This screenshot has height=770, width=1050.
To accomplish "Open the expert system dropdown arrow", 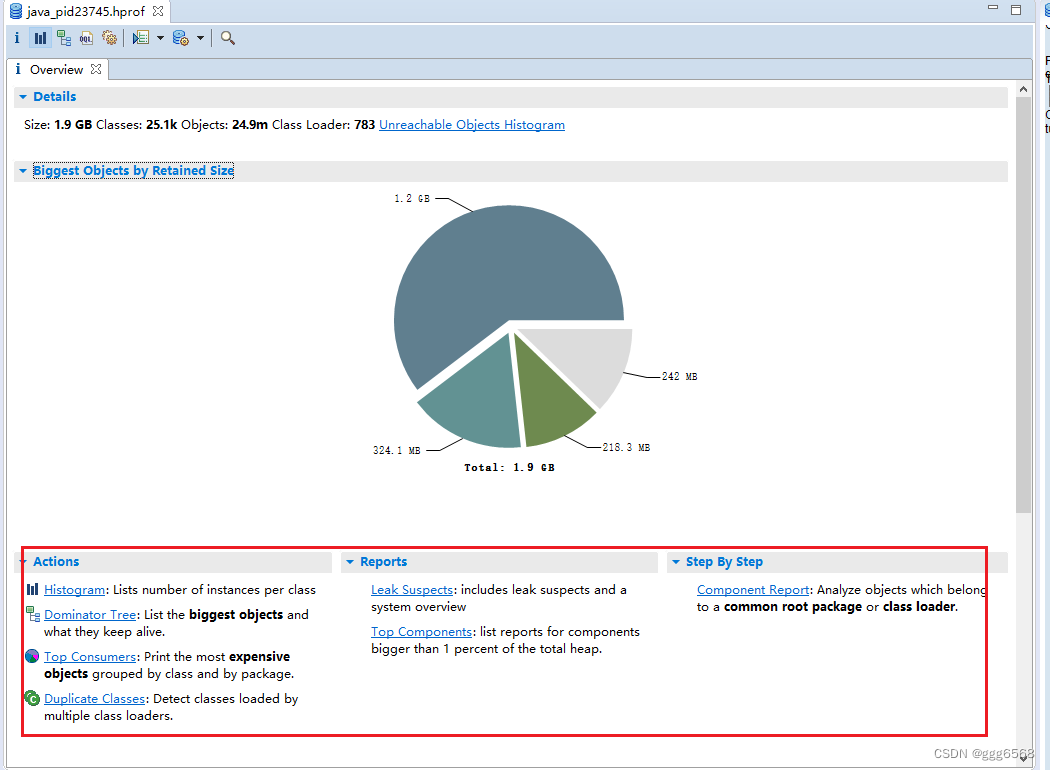I will pyautogui.click(x=160, y=38).
